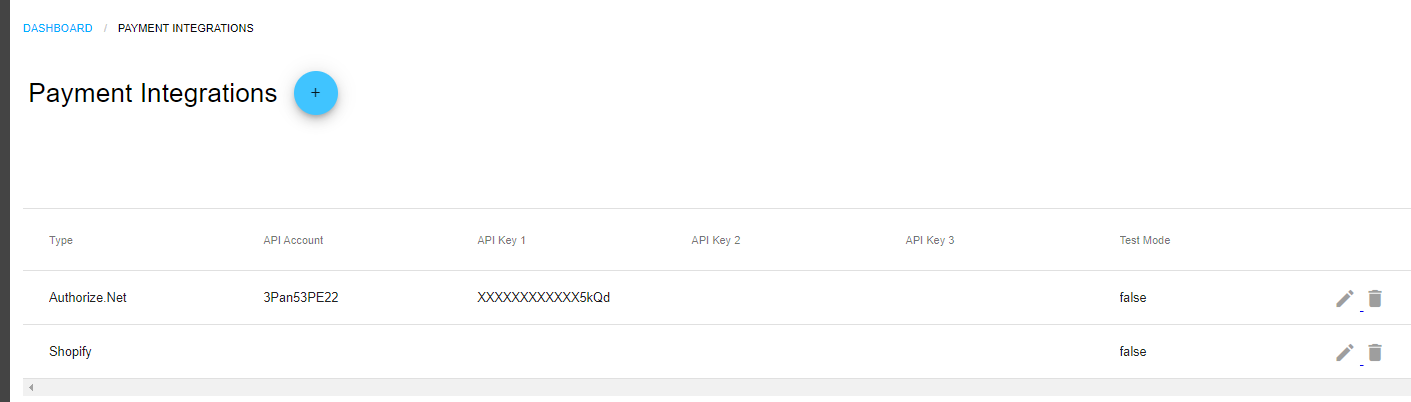Click the Test Mode column header
The image size is (1411, 402).
pyautogui.click(x=1145, y=240)
